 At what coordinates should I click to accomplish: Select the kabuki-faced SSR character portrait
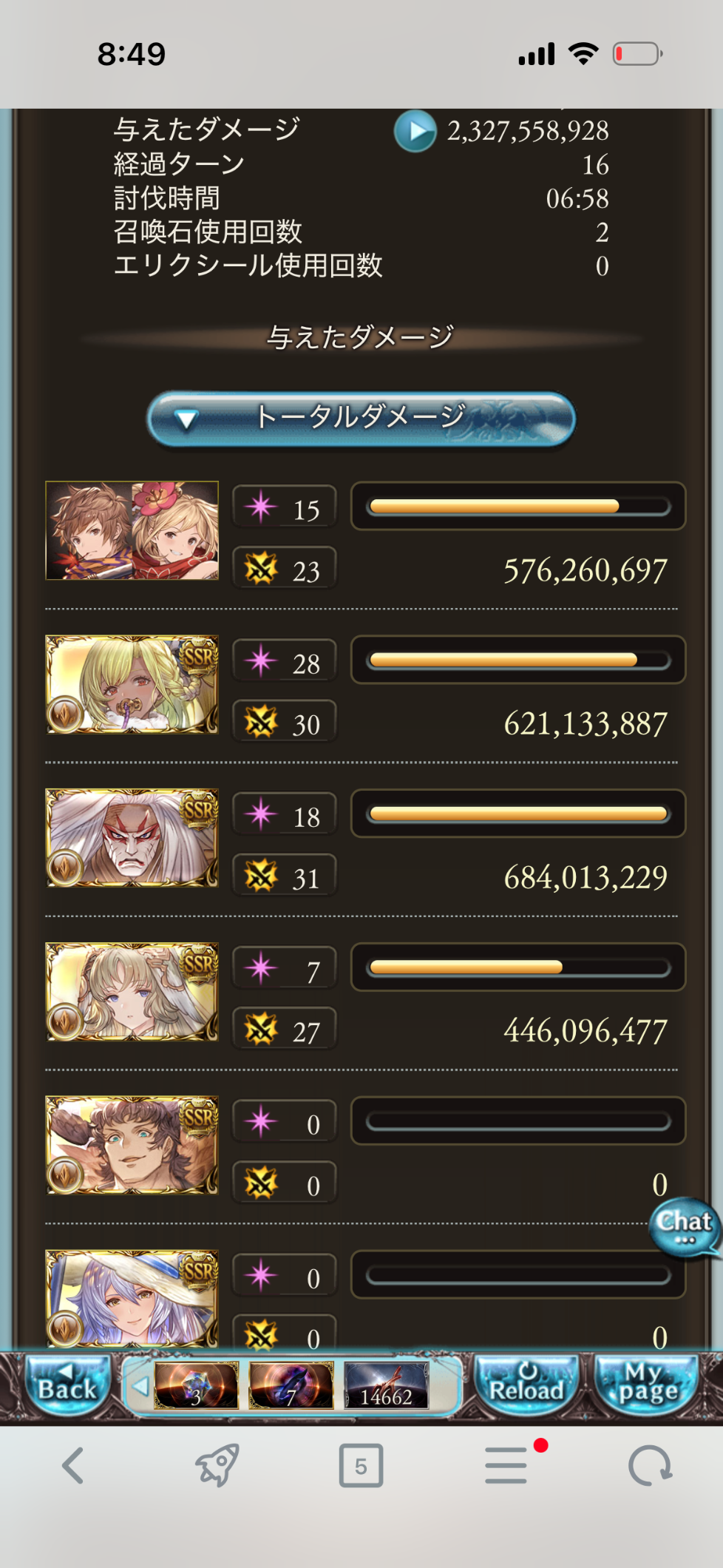pyautogui.click(x=132, y=838)
